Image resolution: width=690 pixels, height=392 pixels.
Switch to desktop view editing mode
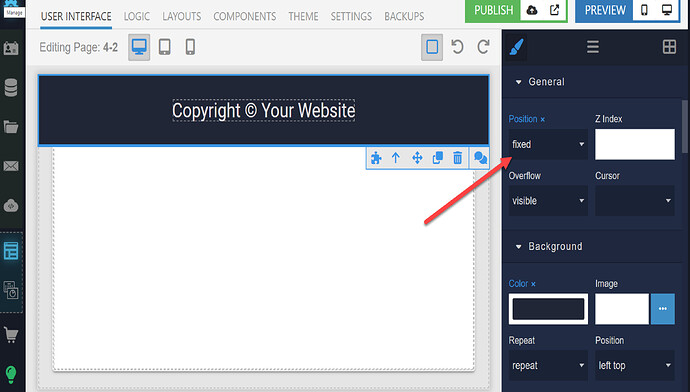(139, 47)
